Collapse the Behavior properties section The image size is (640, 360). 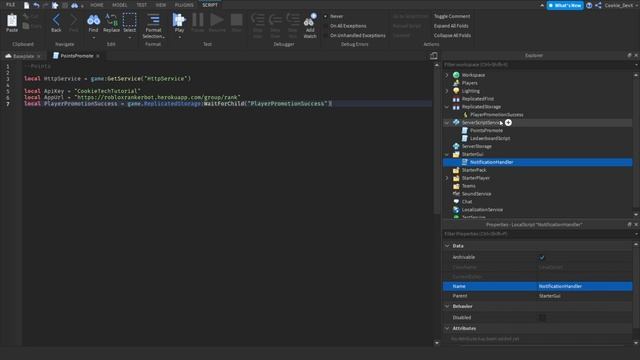click(447, 307)
